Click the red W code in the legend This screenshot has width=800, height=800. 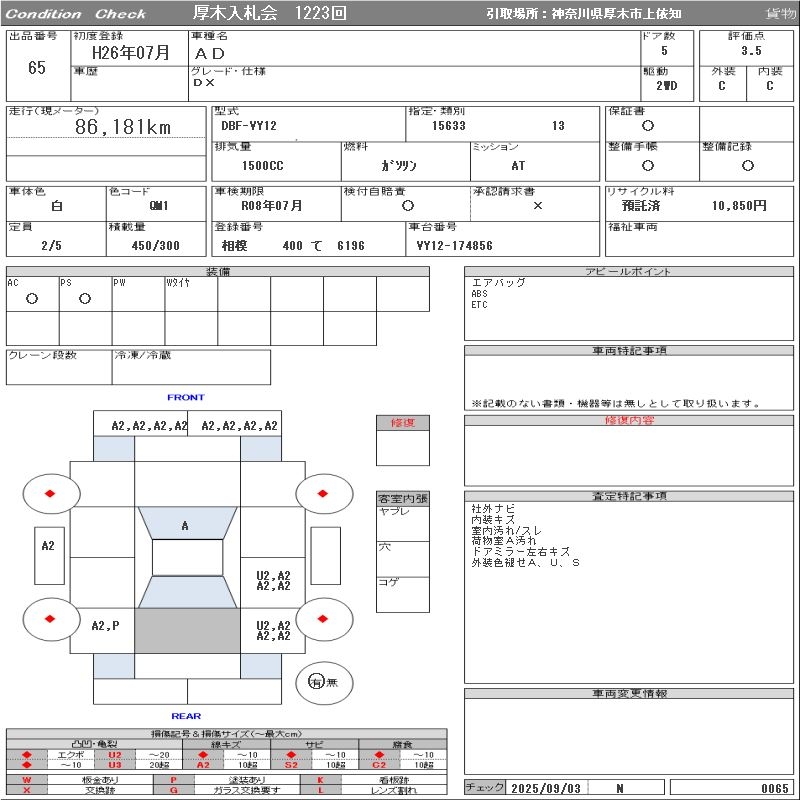coord(27,779)
